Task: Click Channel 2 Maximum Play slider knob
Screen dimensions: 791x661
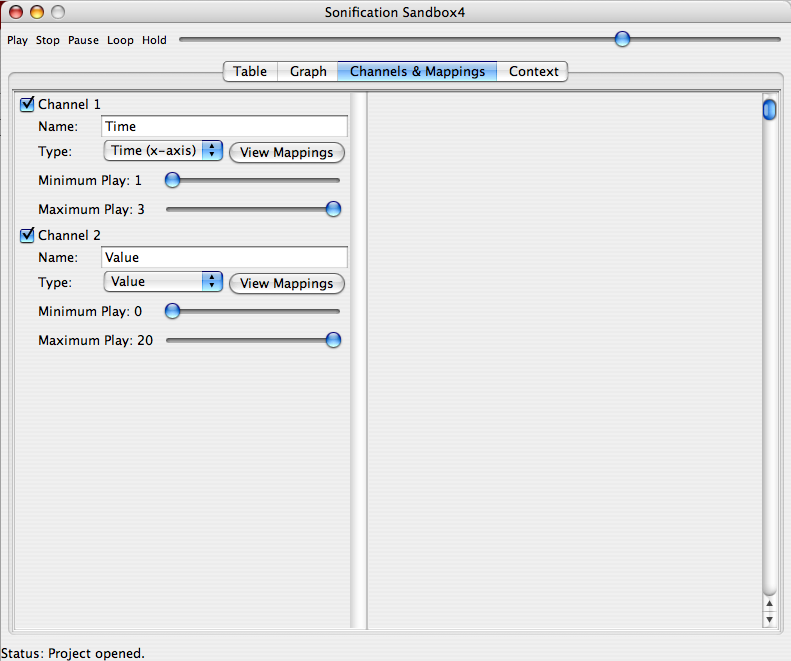Action: click(x=333, y=340)
